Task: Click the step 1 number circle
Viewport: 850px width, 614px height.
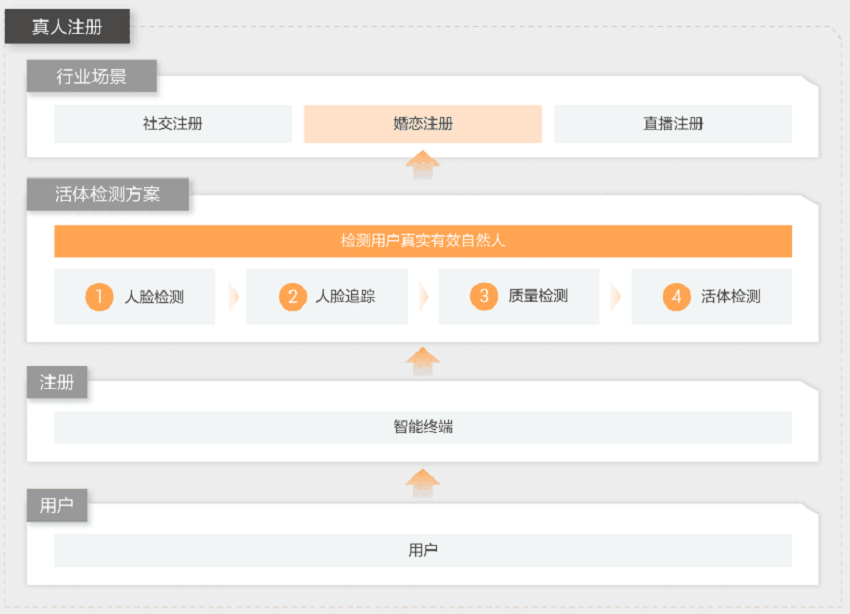Action: coord(99,296)
